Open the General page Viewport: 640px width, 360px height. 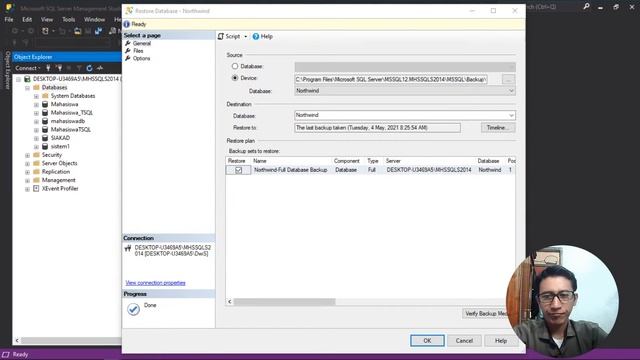pos(142,43)
